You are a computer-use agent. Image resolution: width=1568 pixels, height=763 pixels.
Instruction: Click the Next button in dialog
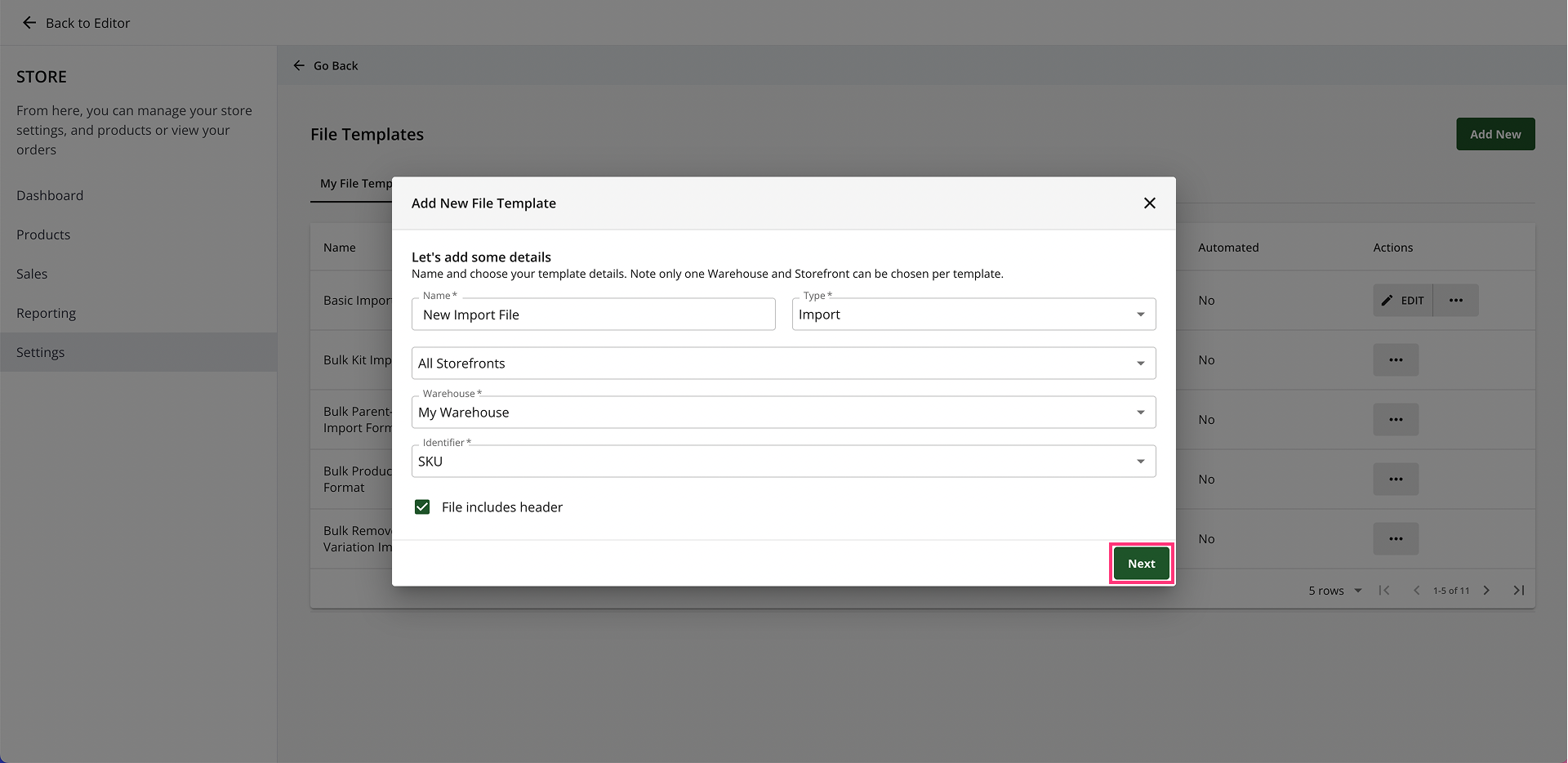(x=1141, y=564)
